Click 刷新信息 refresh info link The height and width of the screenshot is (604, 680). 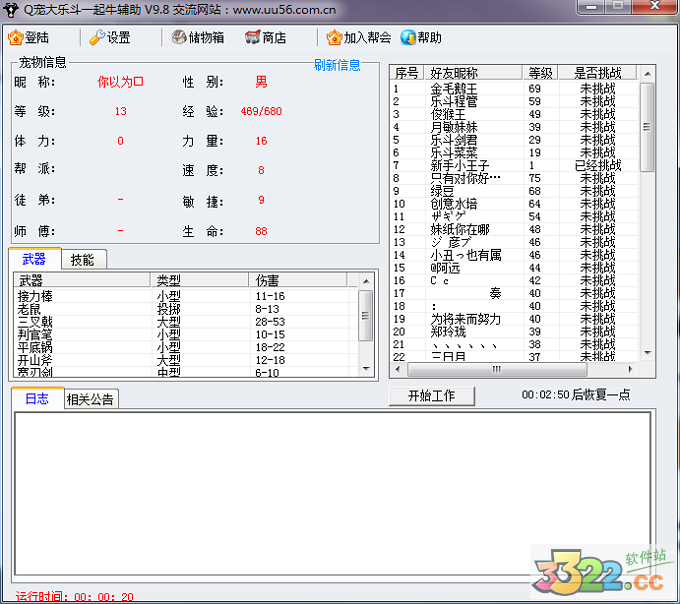pyautogui.click(x=337, y=65)
